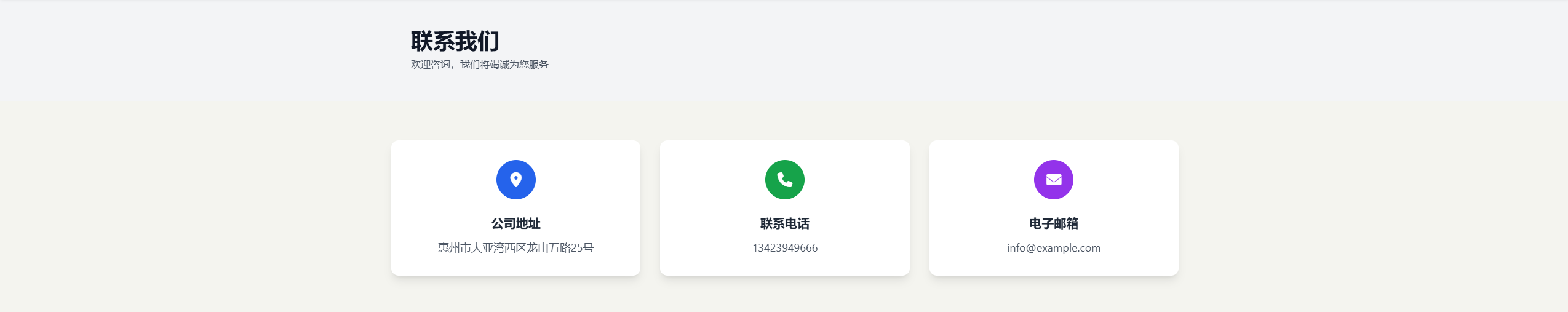Click the address 惠州市大亚湾西区龙山五路25号
Viewport: 1568px width, 312px height.
516,248
